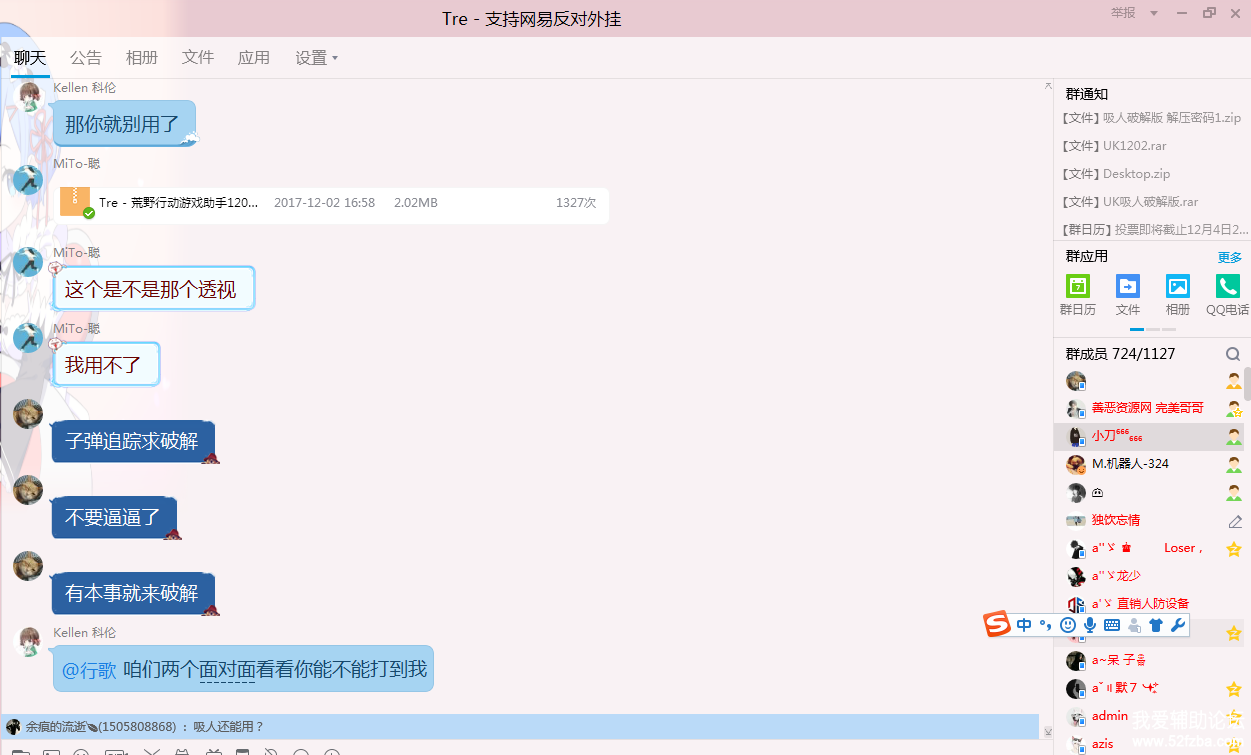Click the message bubble 我用不了

106,365
